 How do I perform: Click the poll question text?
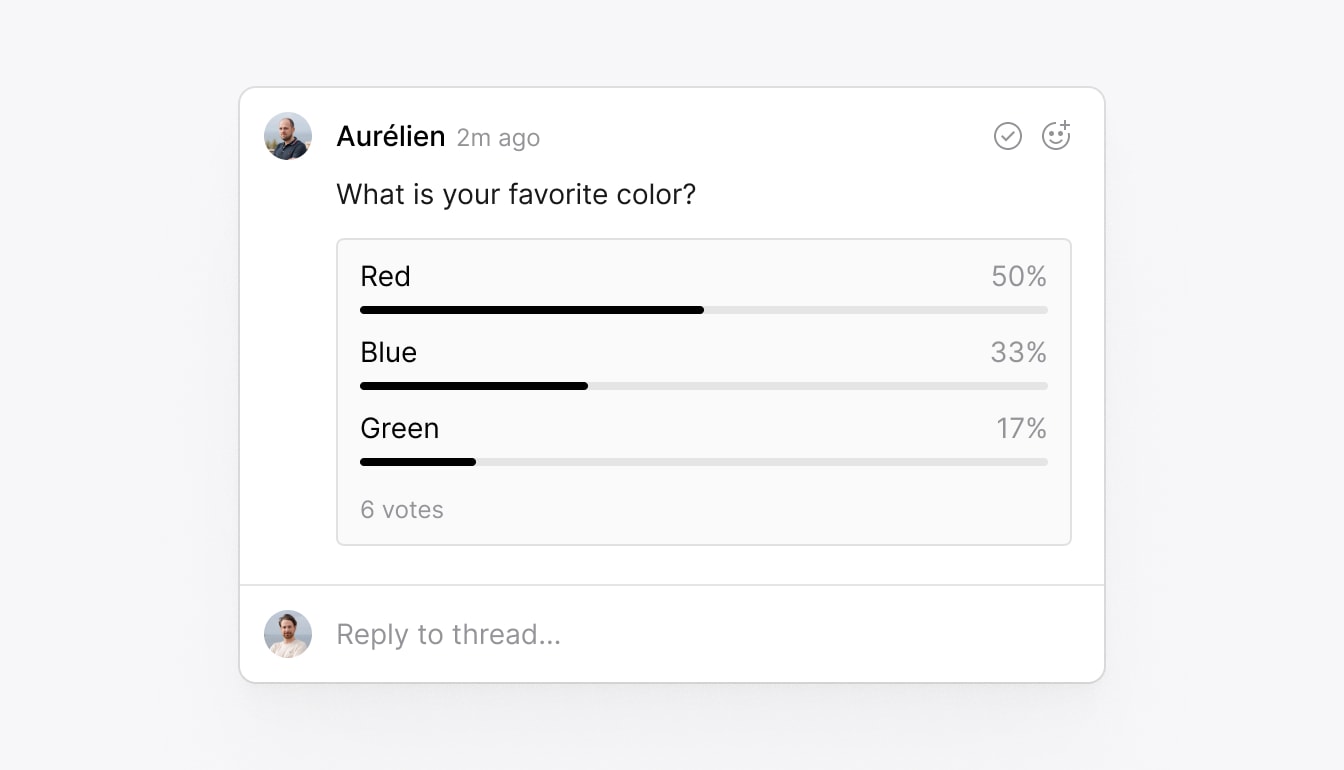(516, 194)
